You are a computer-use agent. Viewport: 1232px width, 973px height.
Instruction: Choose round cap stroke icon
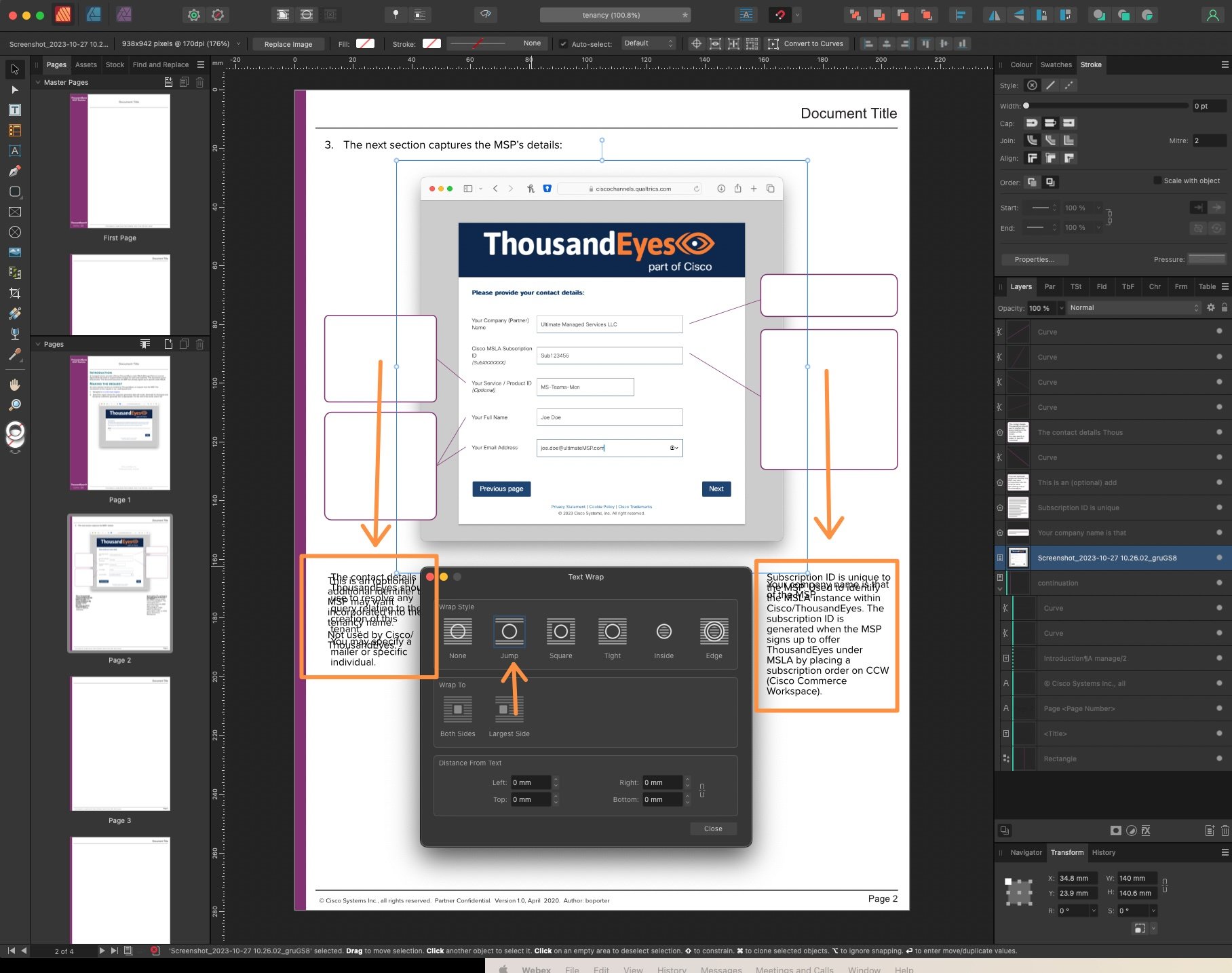(1032, 123)
